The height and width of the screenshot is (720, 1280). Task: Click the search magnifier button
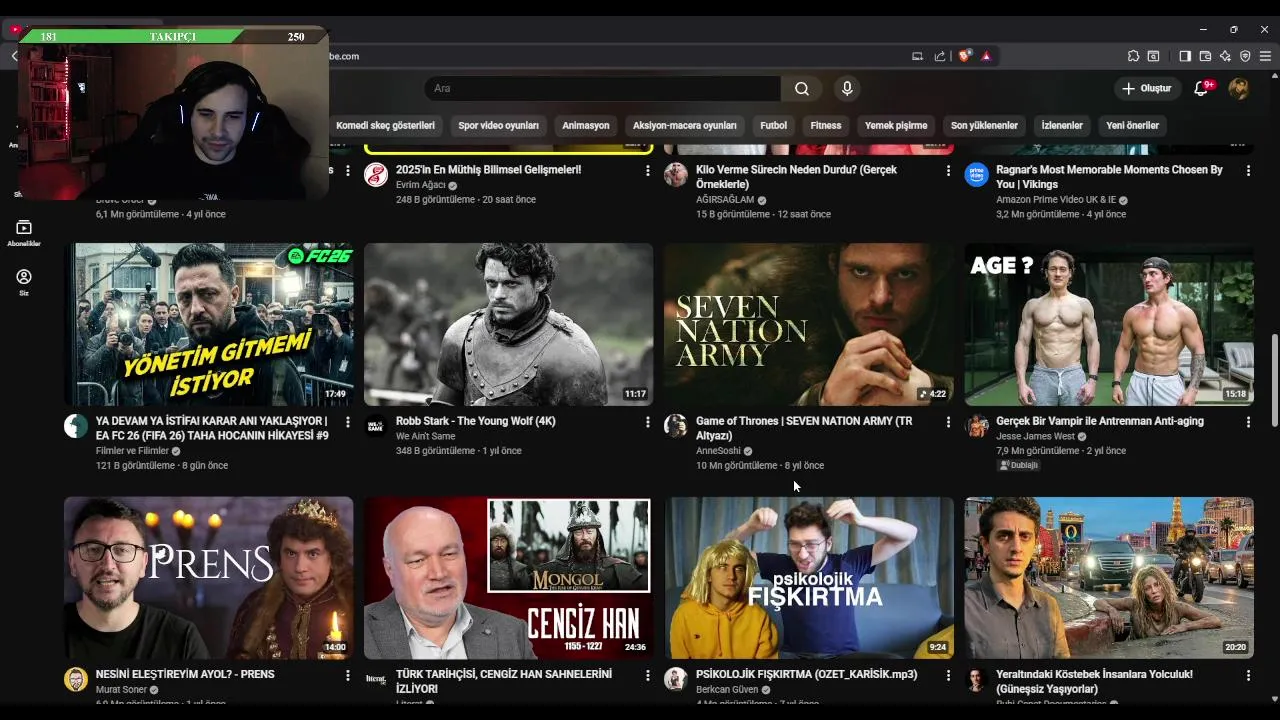click(x=802, y=89)
